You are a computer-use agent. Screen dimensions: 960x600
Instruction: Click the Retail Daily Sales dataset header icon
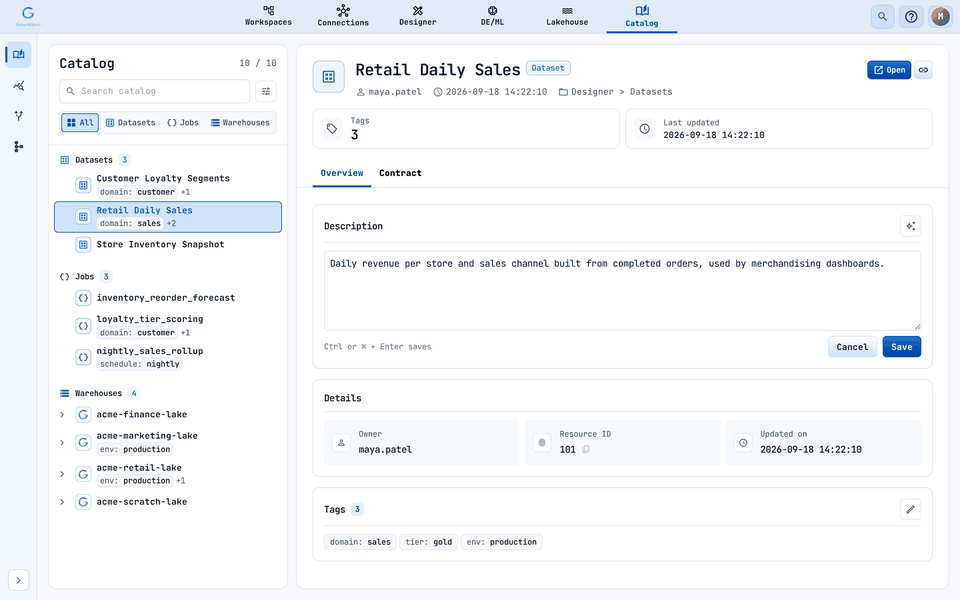tap(329, 77)
